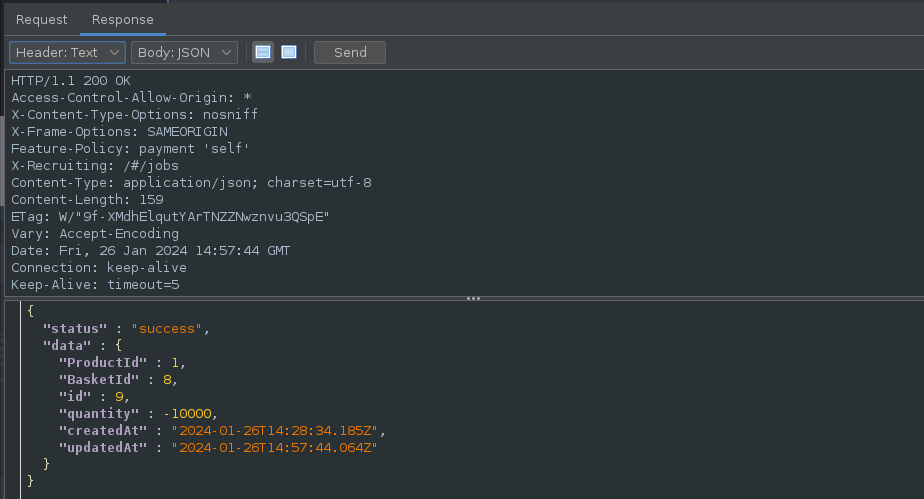Click the ETag header value
This screenshot has height=499, width=924.
click(194, 217)
